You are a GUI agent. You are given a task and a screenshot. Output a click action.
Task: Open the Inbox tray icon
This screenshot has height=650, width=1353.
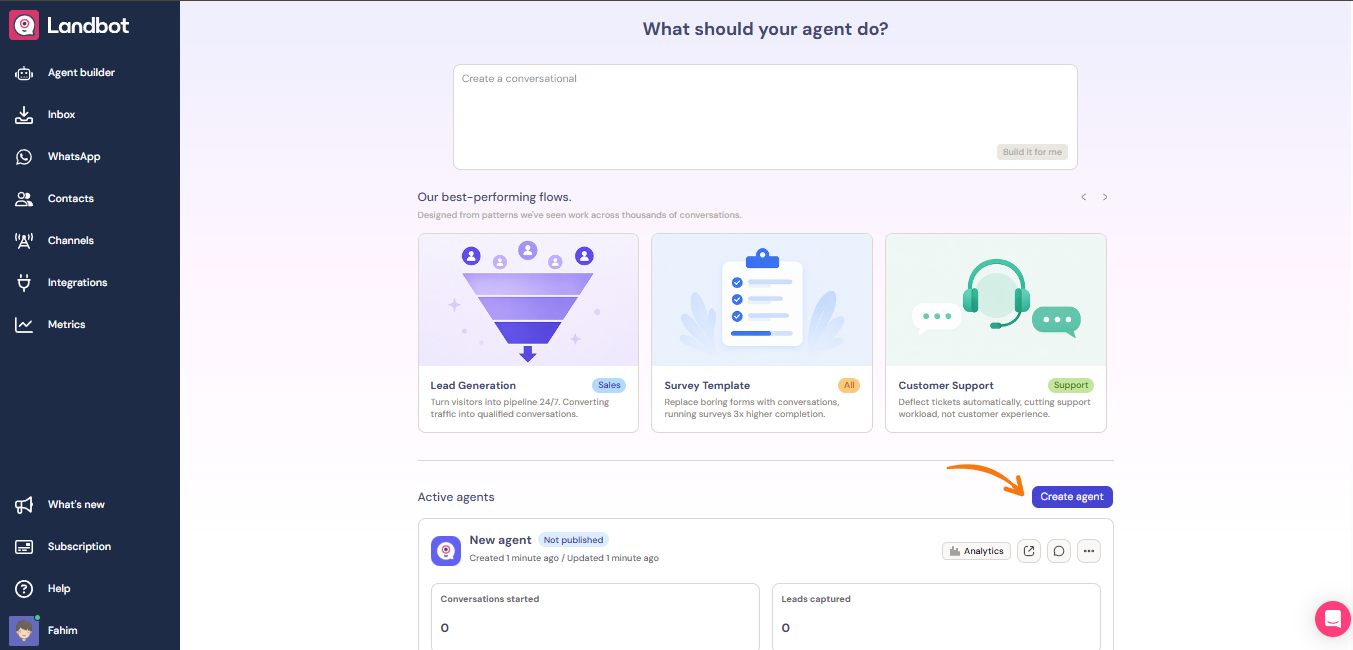click(24, 115)
